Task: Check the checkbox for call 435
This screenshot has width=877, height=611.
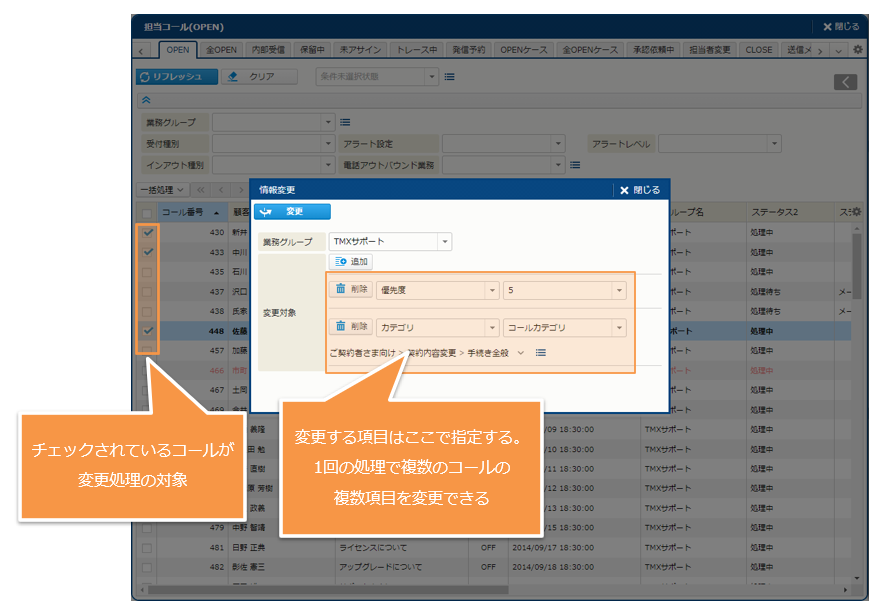Action: click(148, 271)
